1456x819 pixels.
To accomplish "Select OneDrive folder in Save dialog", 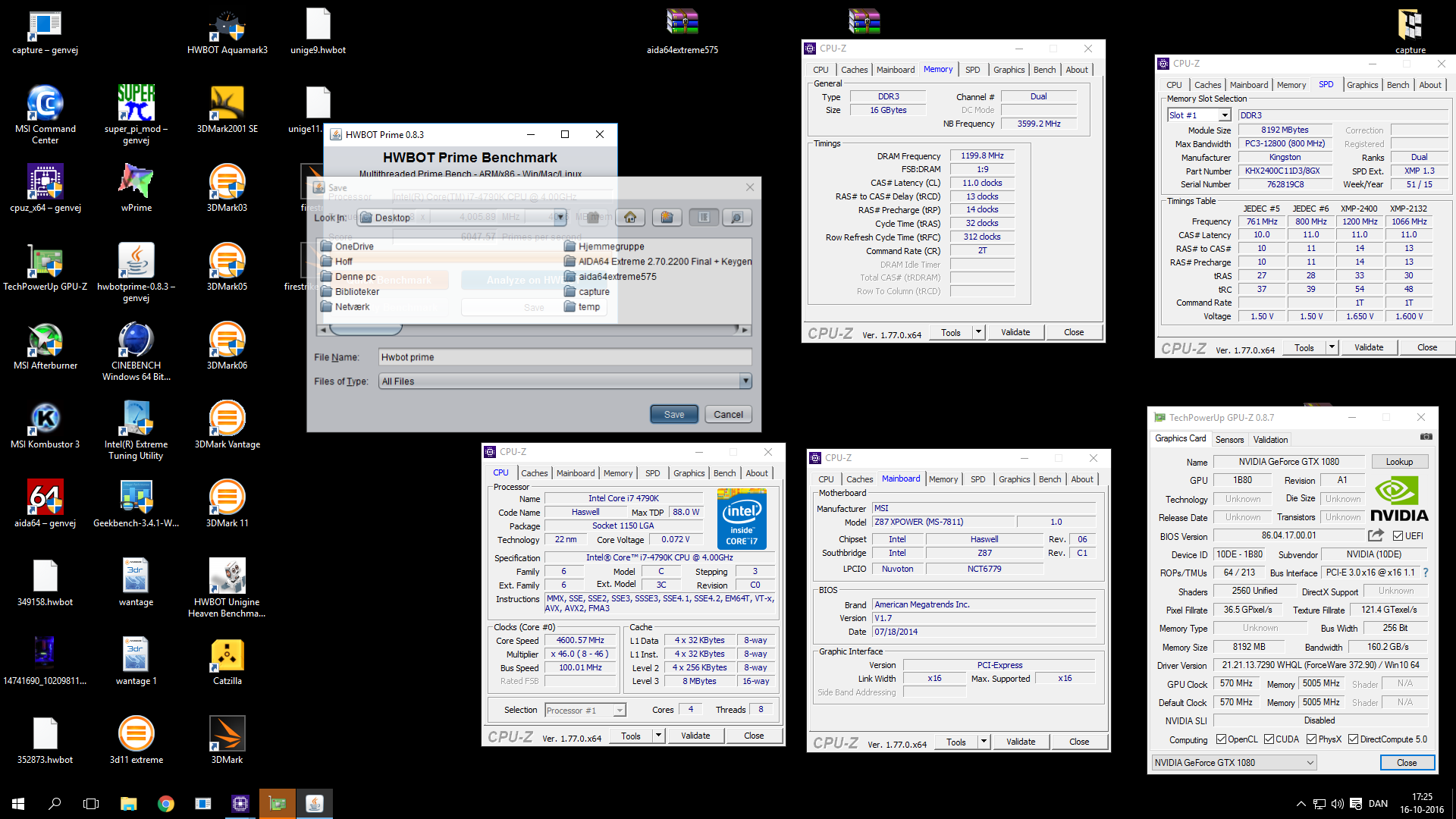I will tap(347, 246).
